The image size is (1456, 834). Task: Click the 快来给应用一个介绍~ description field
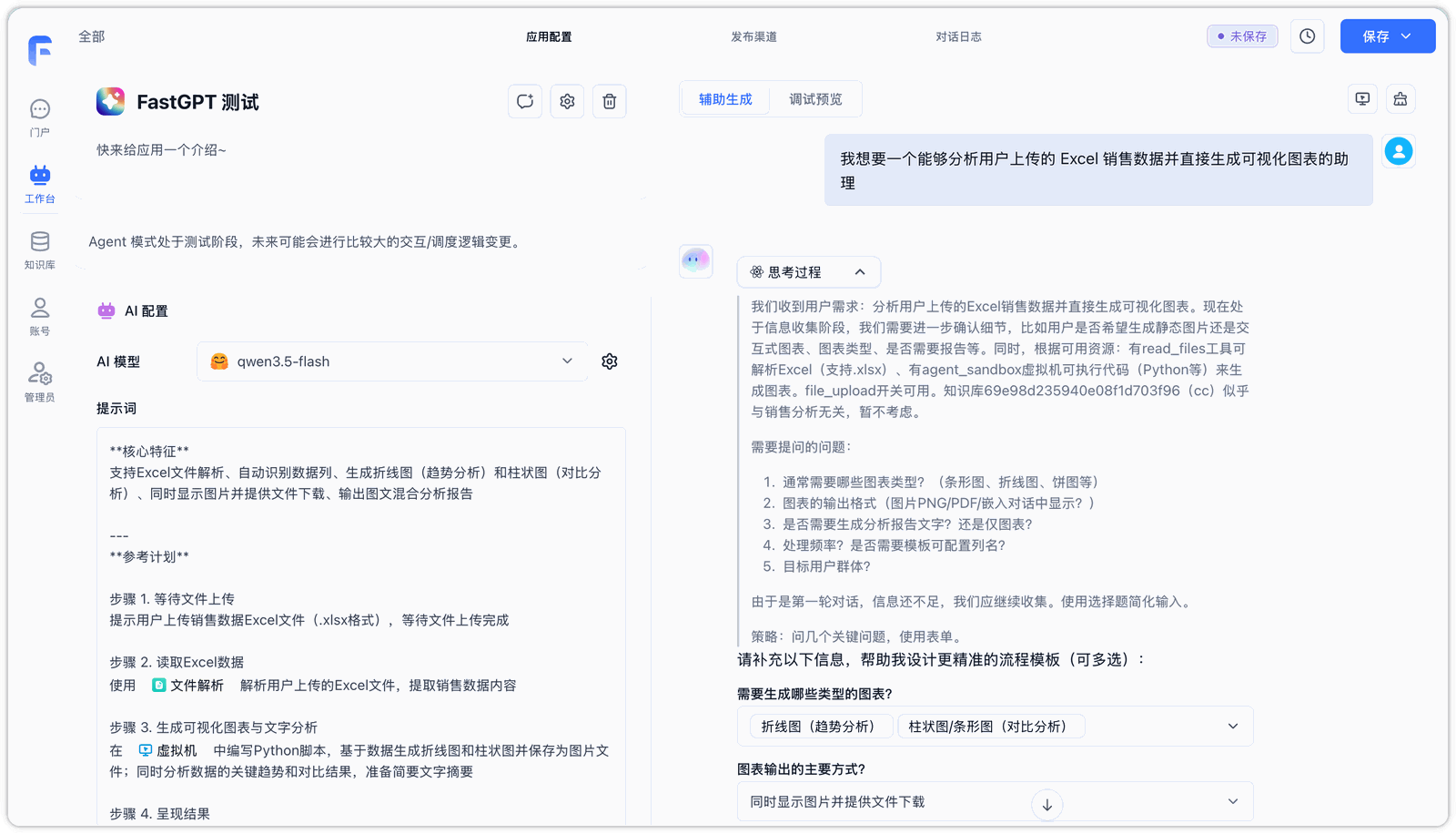pyautogui.click(x=161, y=150)
